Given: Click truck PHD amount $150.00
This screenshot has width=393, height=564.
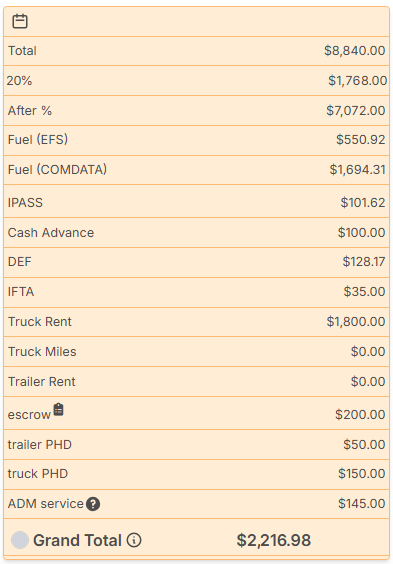Looking at the screenshot, I should [361, 474].
